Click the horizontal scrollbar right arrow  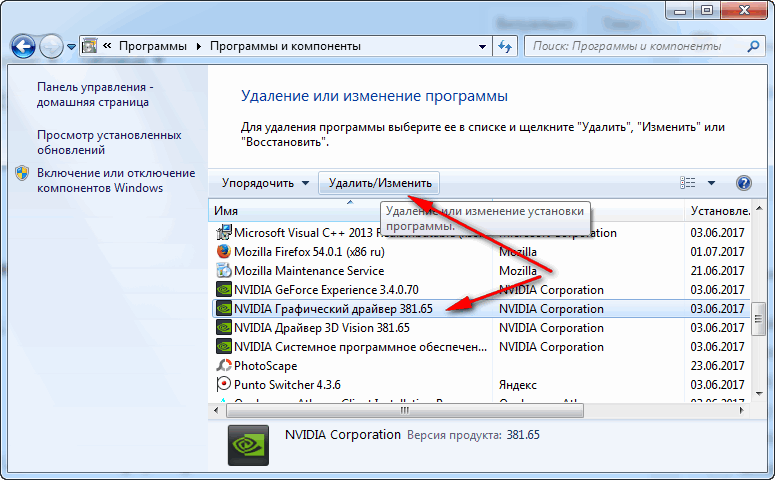pyautogui.click(x=741, y=410)
